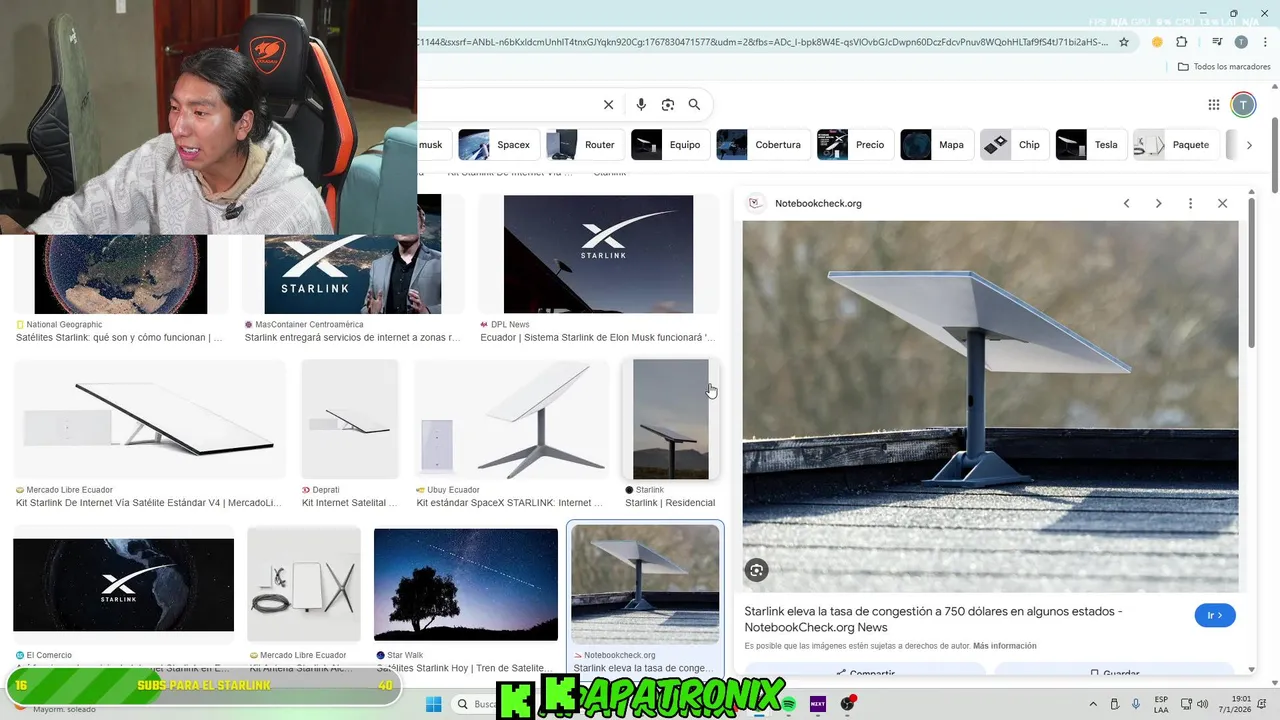Open the Deprati Kit Internet Satelital thumbnail
Screen dimensions: 1280x720
(x=350, y=420)
